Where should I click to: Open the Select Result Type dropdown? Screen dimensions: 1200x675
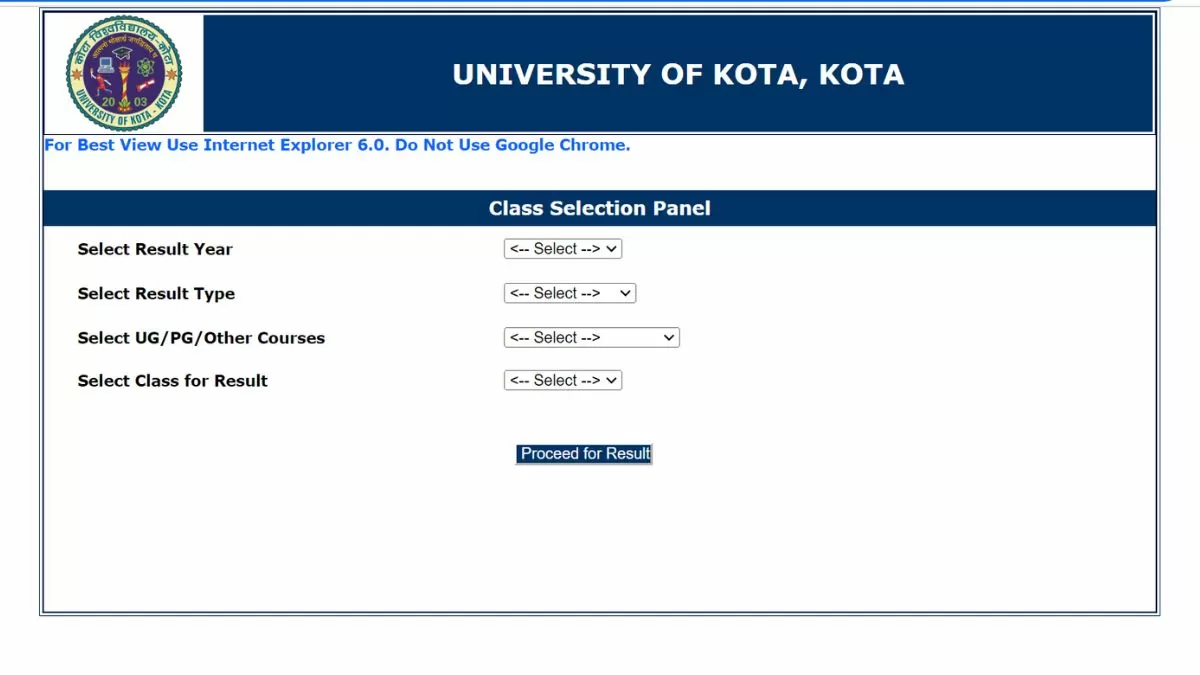click(570, 293)
